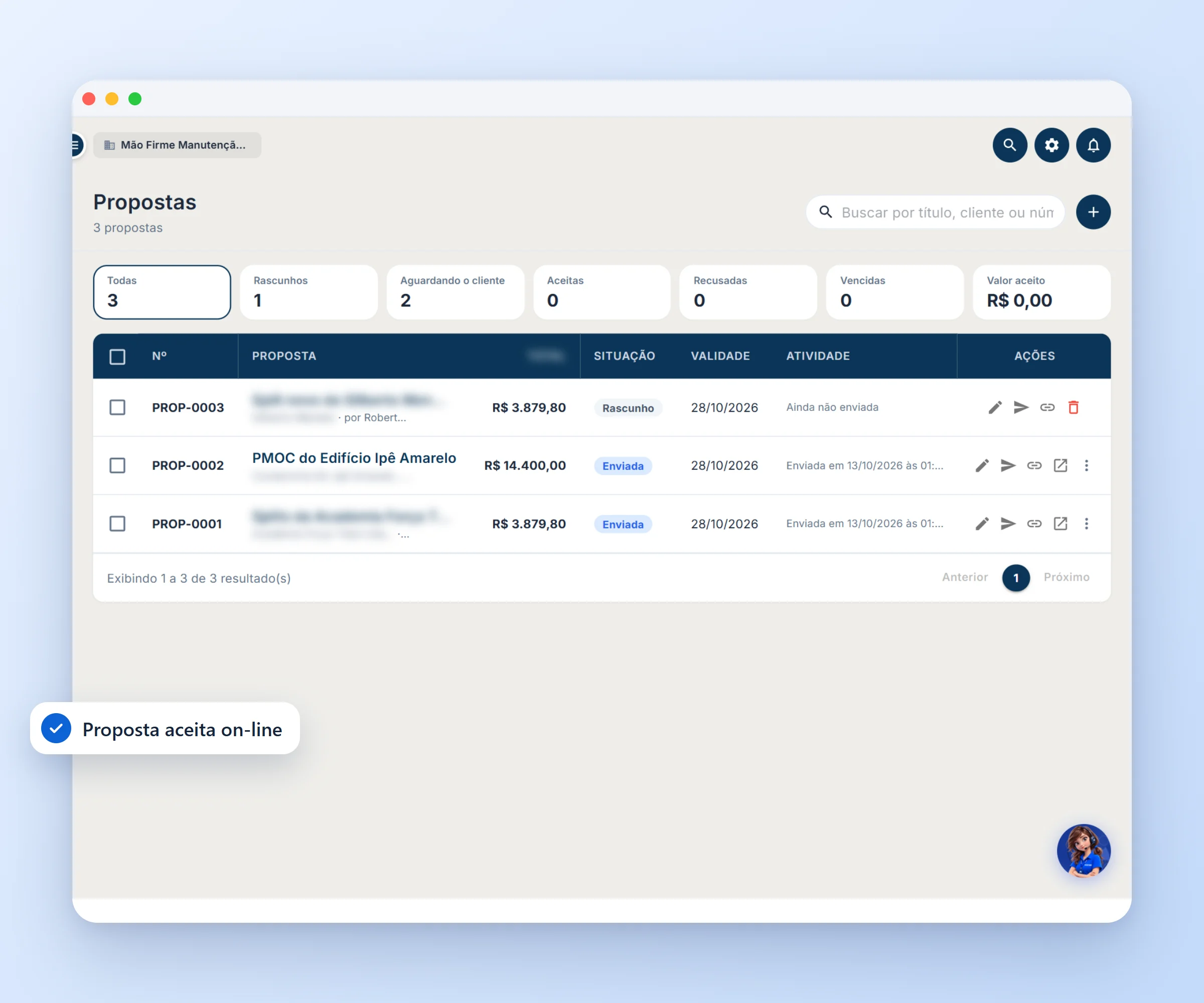1204x1003 pixels.
Task: Resend proposal PROP-0001 with send icon
Action: tap(1008, 524)
